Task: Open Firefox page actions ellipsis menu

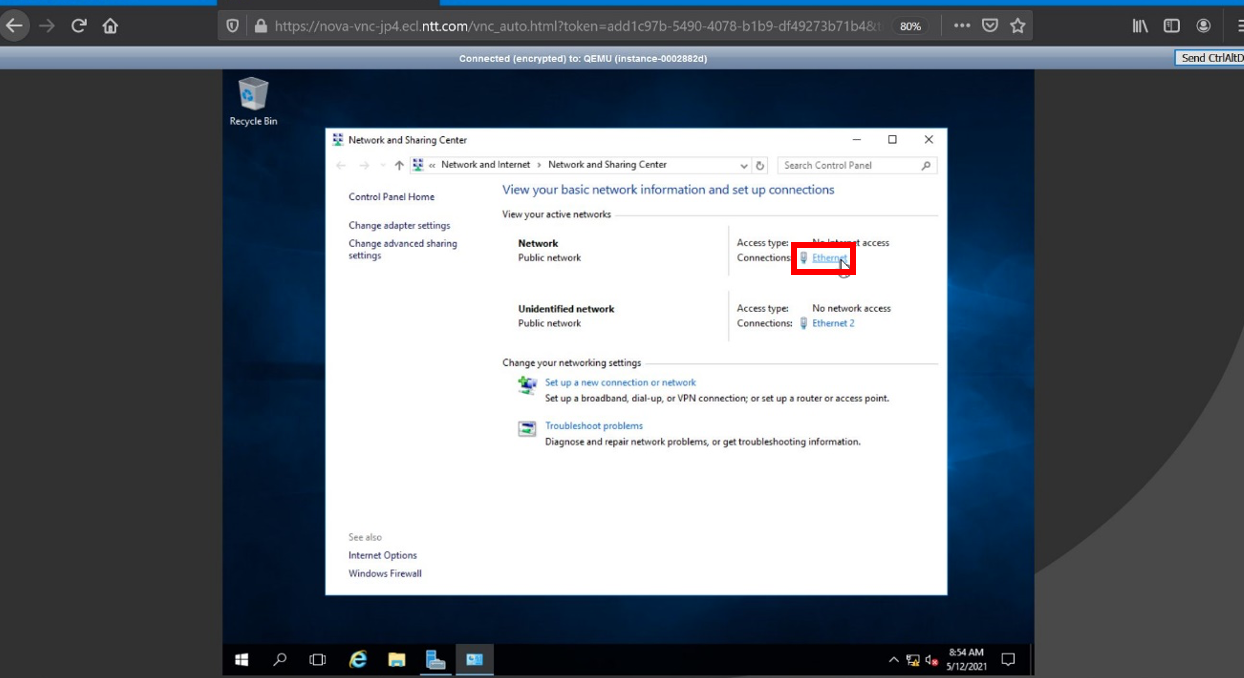Action: (962, 26)
